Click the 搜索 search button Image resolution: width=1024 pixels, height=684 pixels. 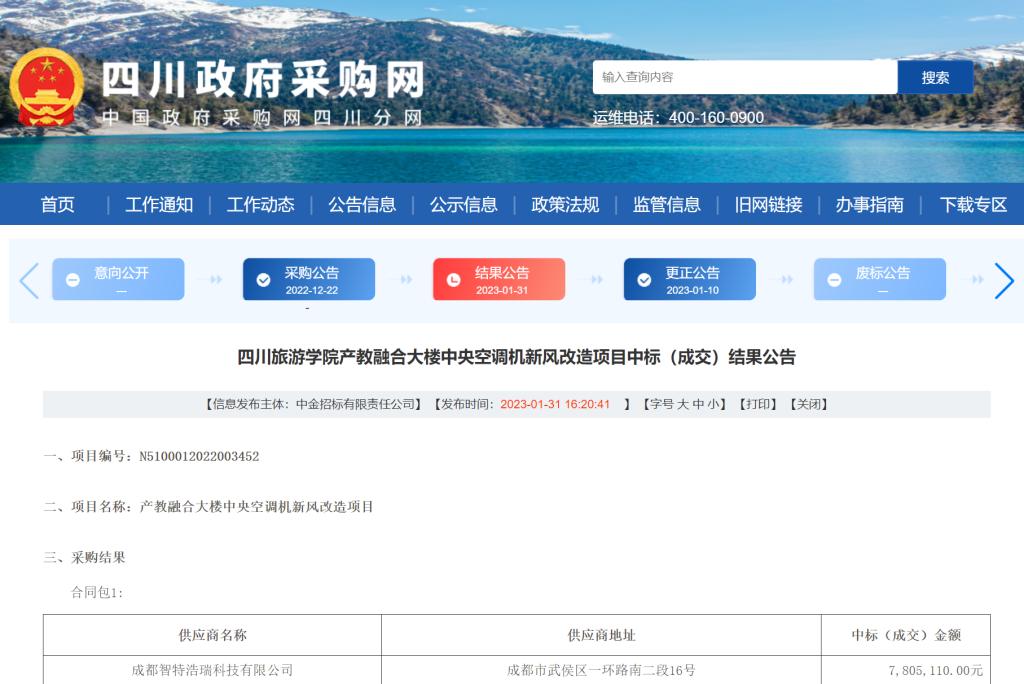click(x=935, y=78)
